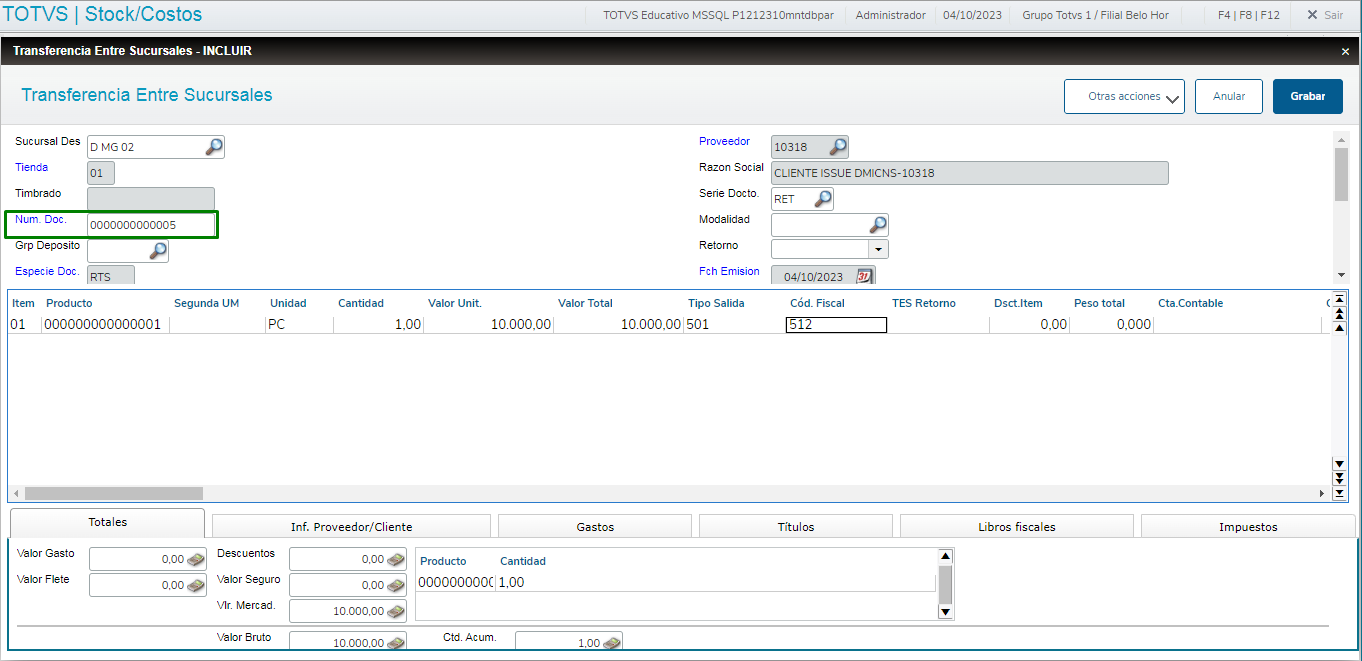Click F4 | F8 | F12 shortcuts label
This screenshot has width=1362, height=661.
click(x=1248, y=15)
